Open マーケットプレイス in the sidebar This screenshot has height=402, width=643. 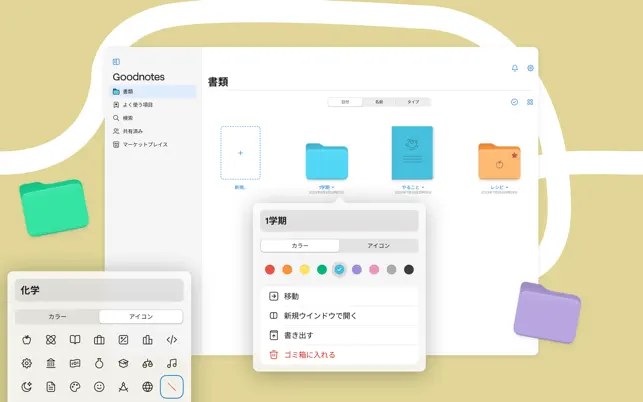click(x=153, y=144)
